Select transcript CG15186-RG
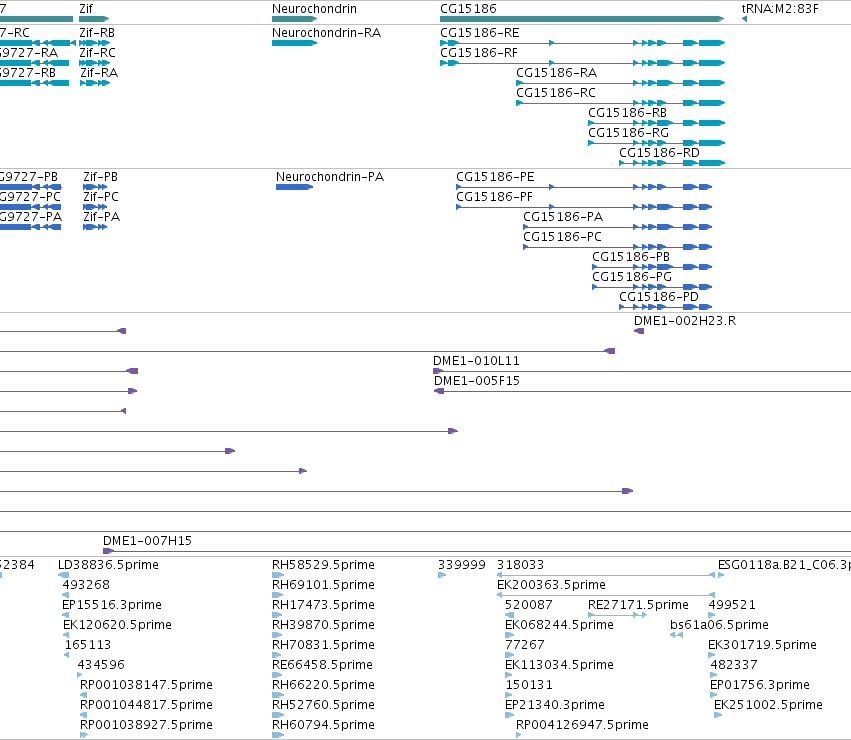851x740 pixels. point(628,133)
